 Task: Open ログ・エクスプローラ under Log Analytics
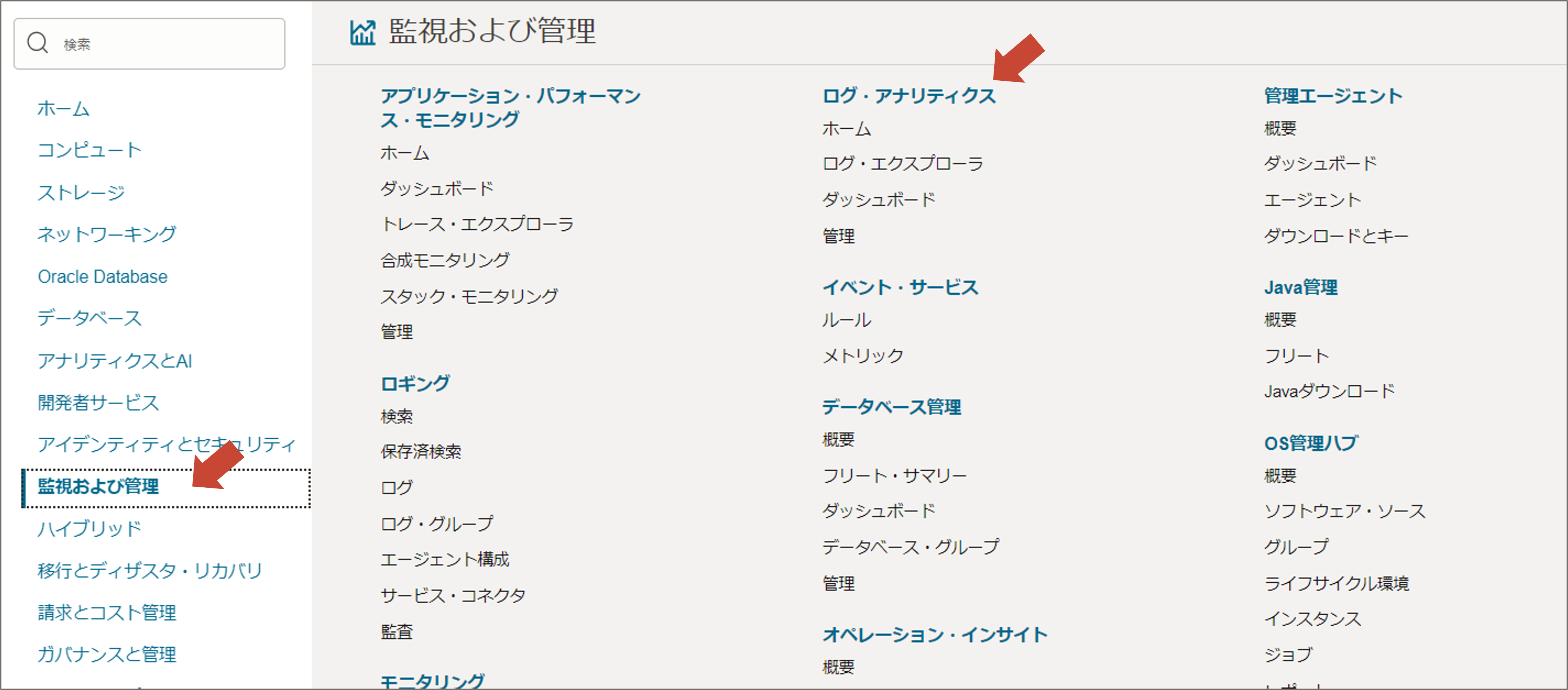(x=903, y=164)
